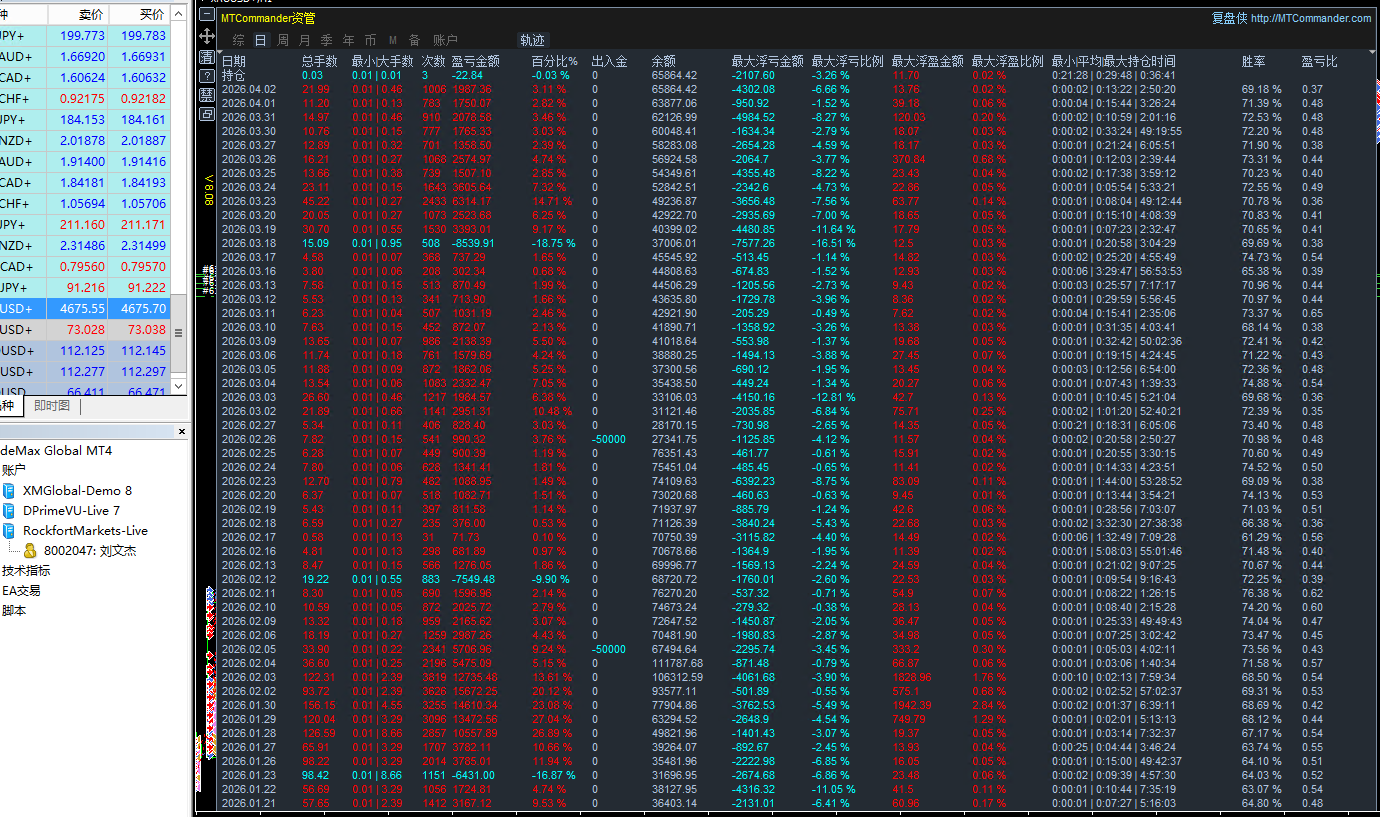Open the 账户 tab in MTCommander
Screen dimensions: 1380x817
445,40
